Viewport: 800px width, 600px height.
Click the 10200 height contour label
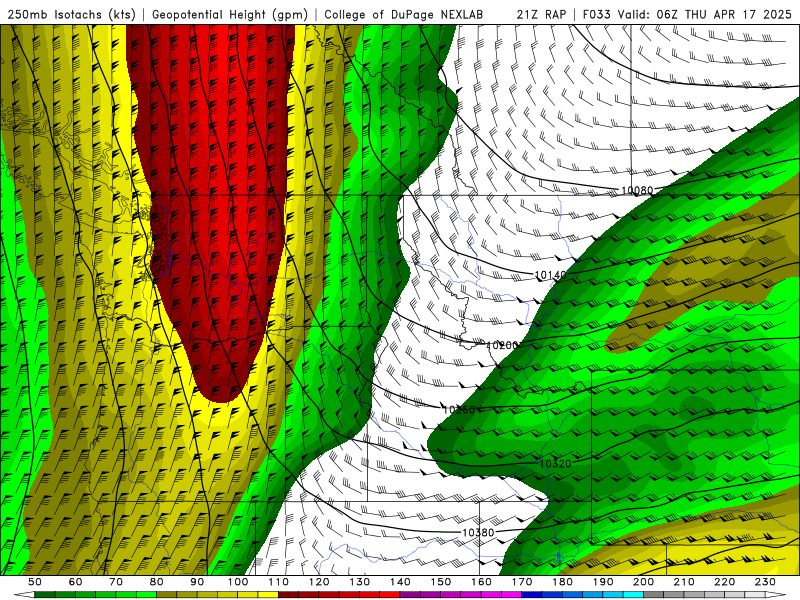click(x=502, y=345)
